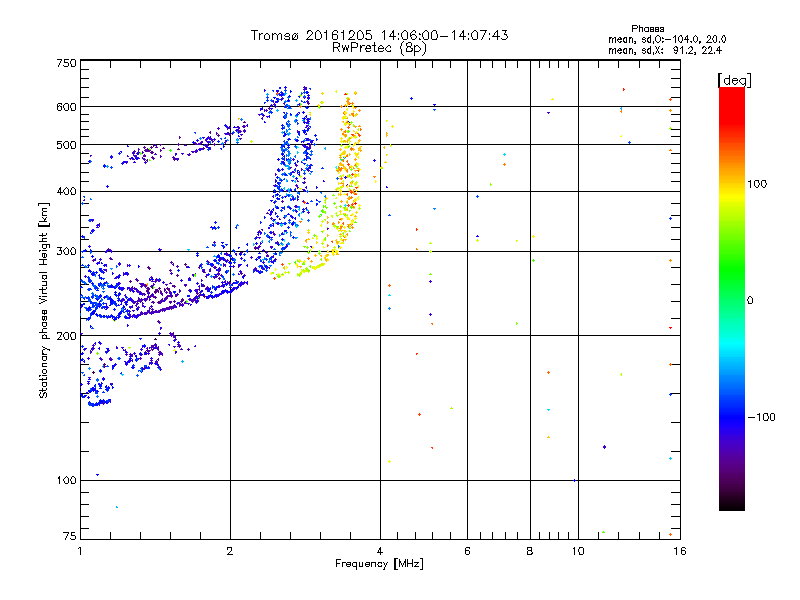Viewport: 800px width, 600px height.
Task: Click the 'mean, sd,X: 91.2, 22.4' statistics line
Action: click(665, 50)
